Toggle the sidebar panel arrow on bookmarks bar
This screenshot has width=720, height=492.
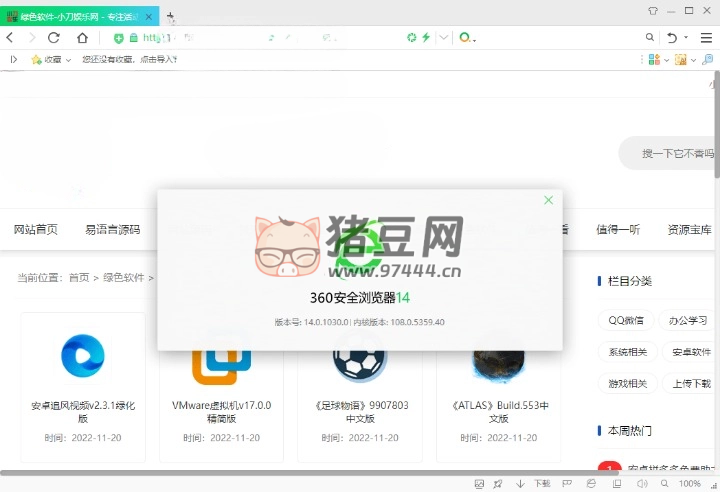[x=13, y=59]
